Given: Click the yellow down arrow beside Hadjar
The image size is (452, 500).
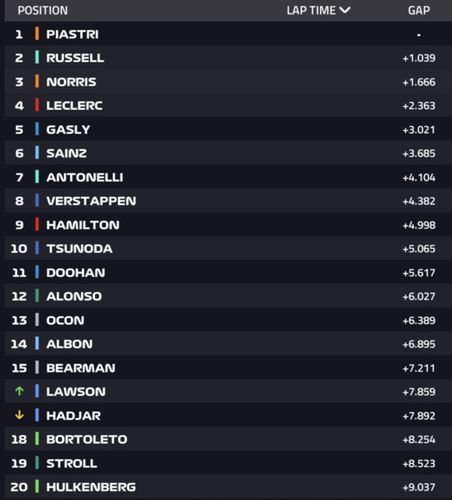Looking at the screenshot, I should click(x=19, y=415).
